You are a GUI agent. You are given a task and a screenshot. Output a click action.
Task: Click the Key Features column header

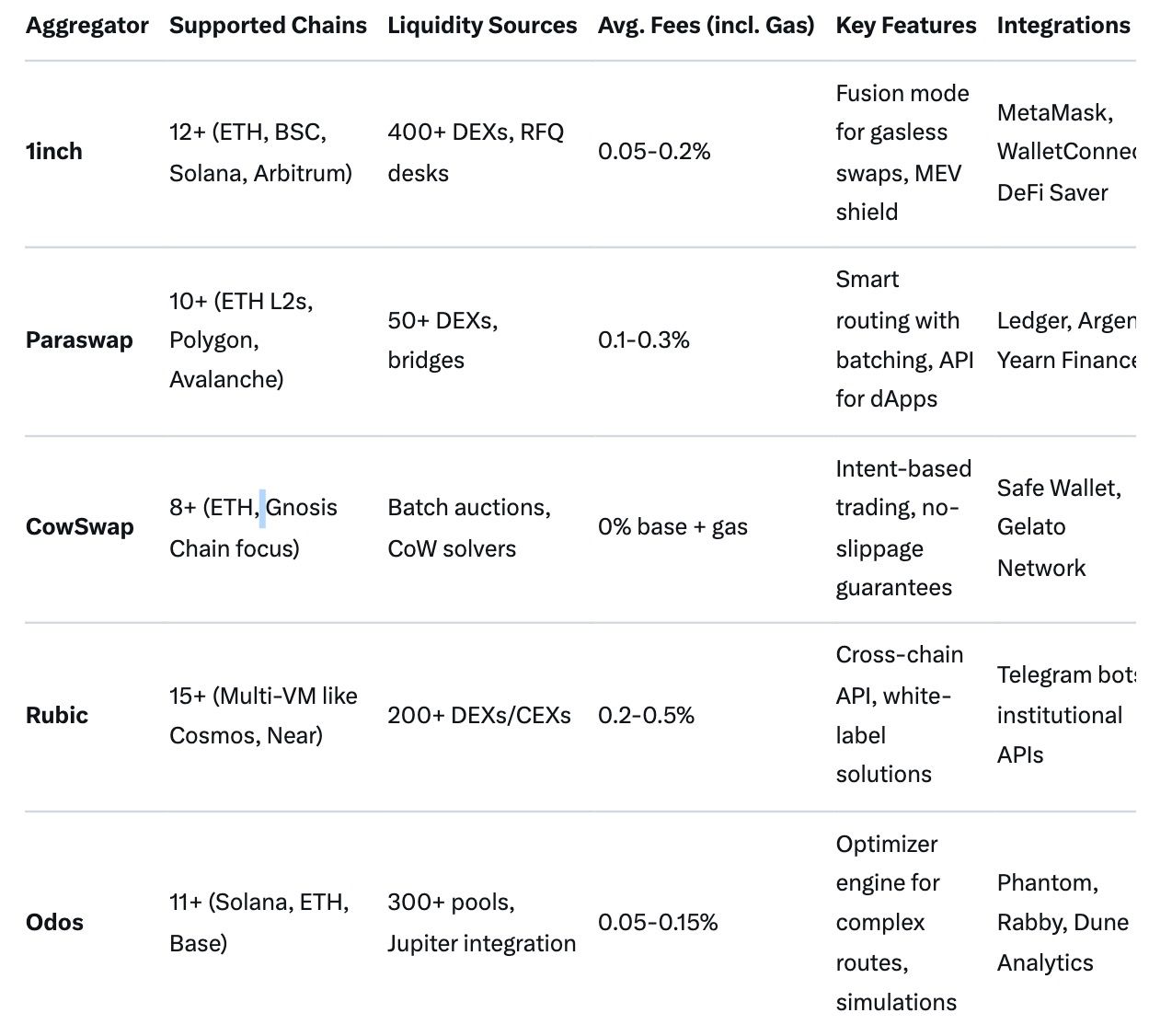point(905,26)
